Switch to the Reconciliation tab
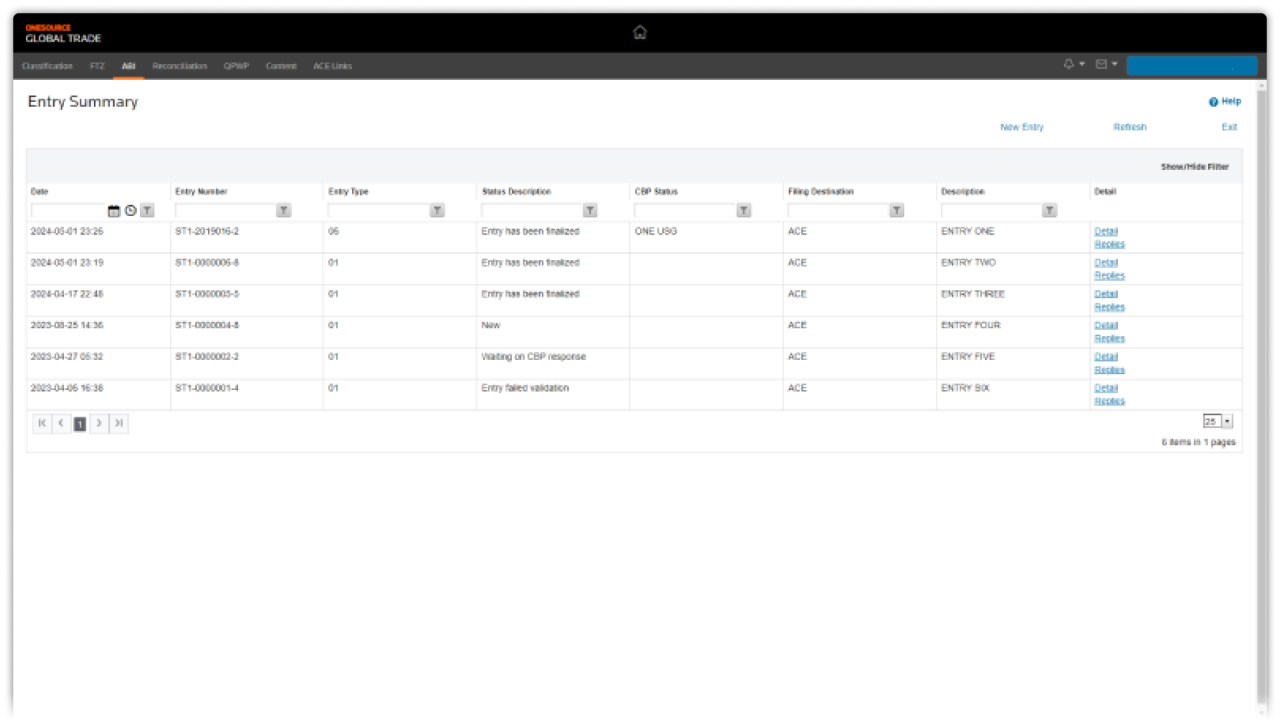Viewport: 1280px width, 720px height. click(180, 66)
